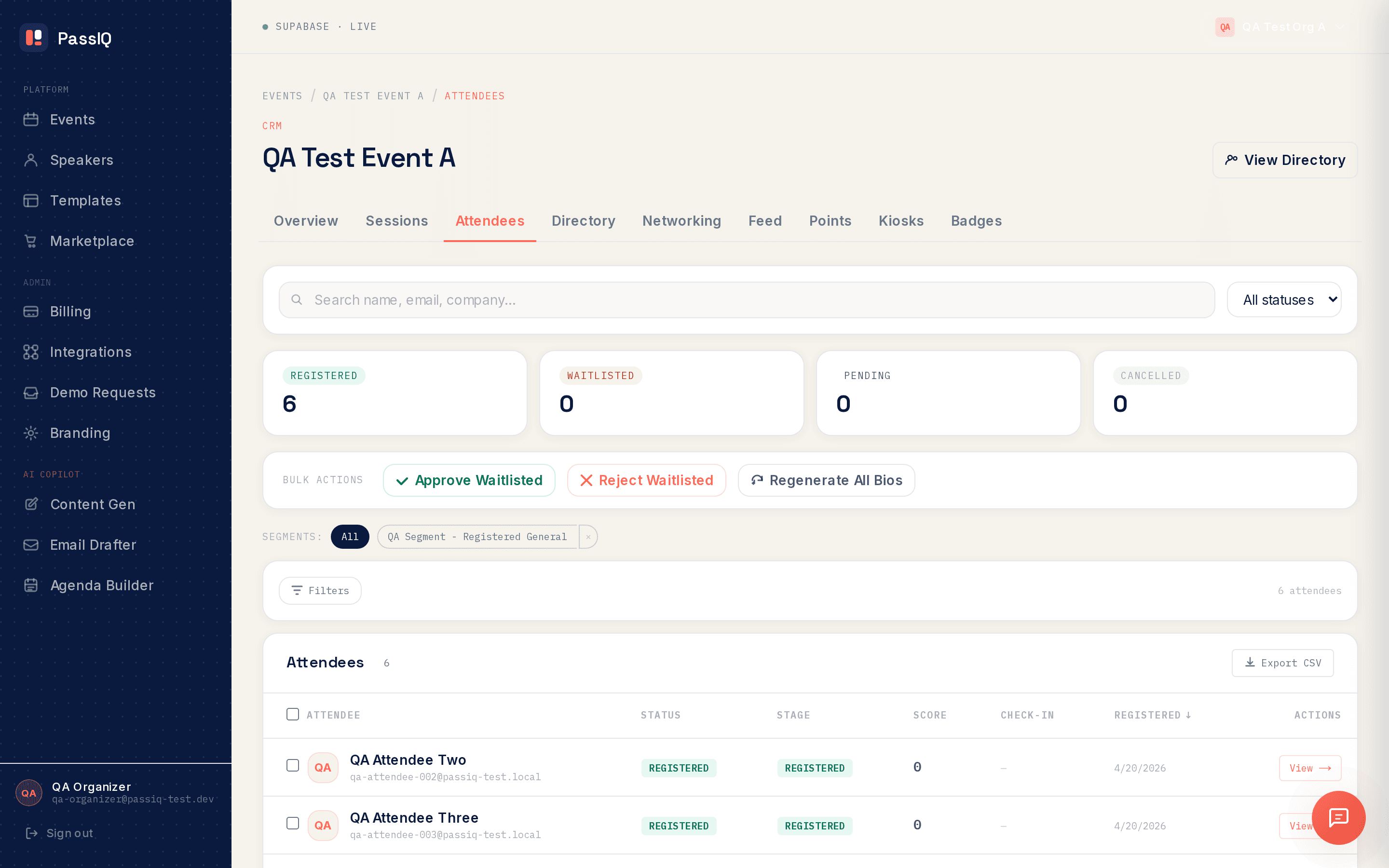1389x868 pixels.
Task: Click Approve Waitlisted
Action: point(469,480)
